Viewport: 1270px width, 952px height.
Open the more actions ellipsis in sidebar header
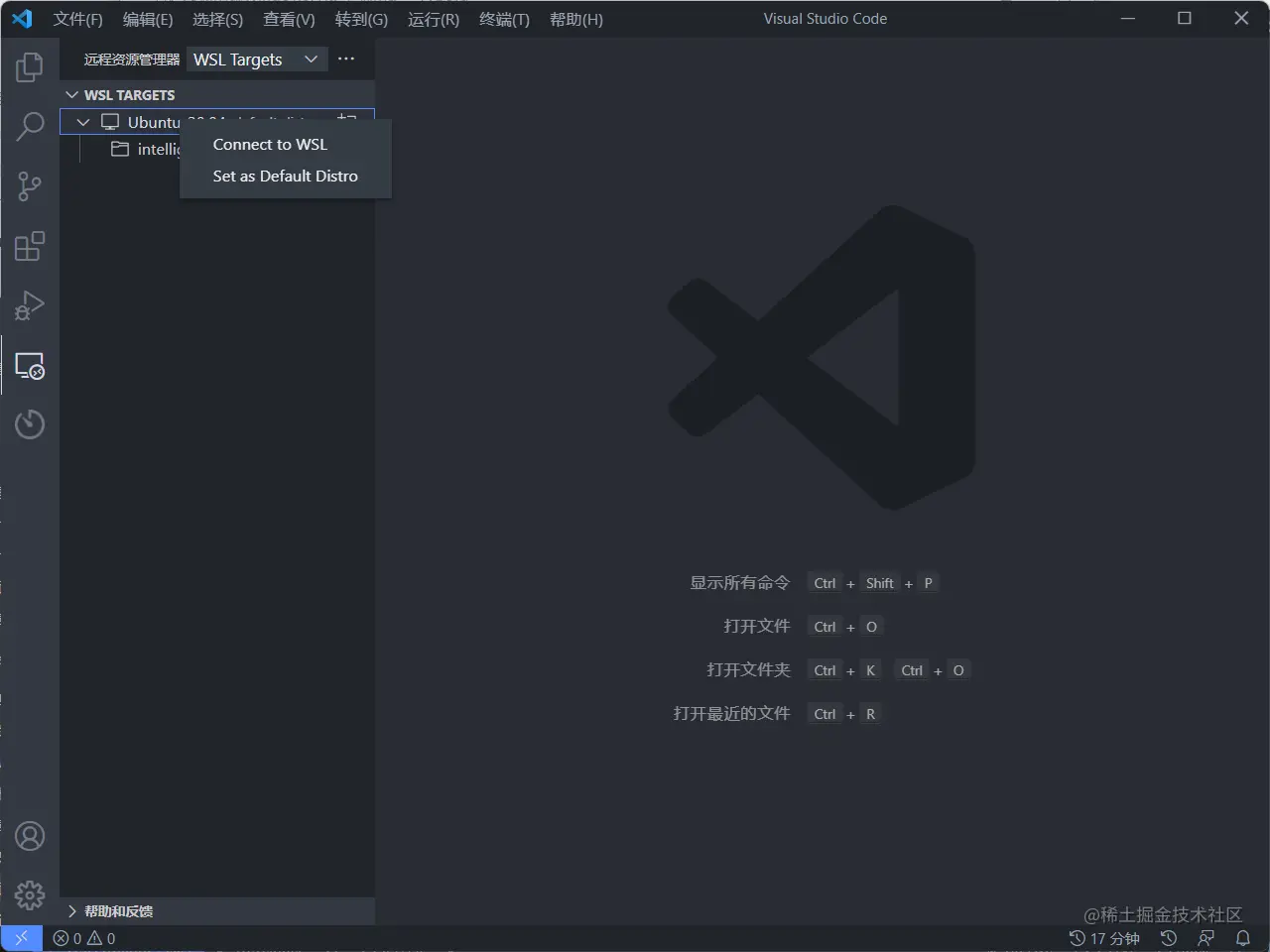click(x=345, y=59)
